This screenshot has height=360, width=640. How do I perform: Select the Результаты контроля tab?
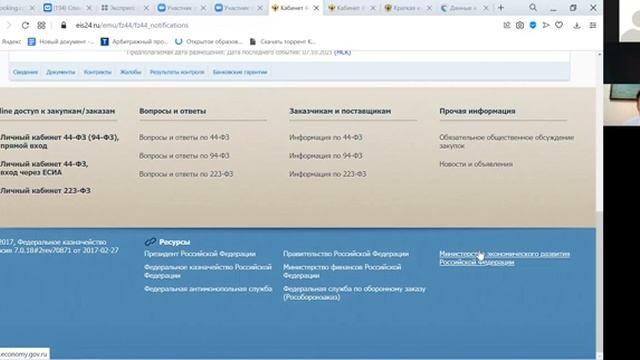point(177,72)
